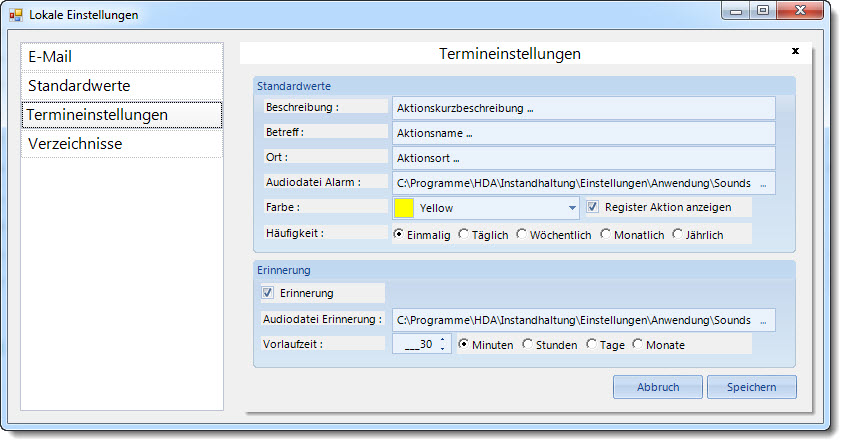The image size is (846, 446).
Task: Click the Farbe label
Action: 283,207
